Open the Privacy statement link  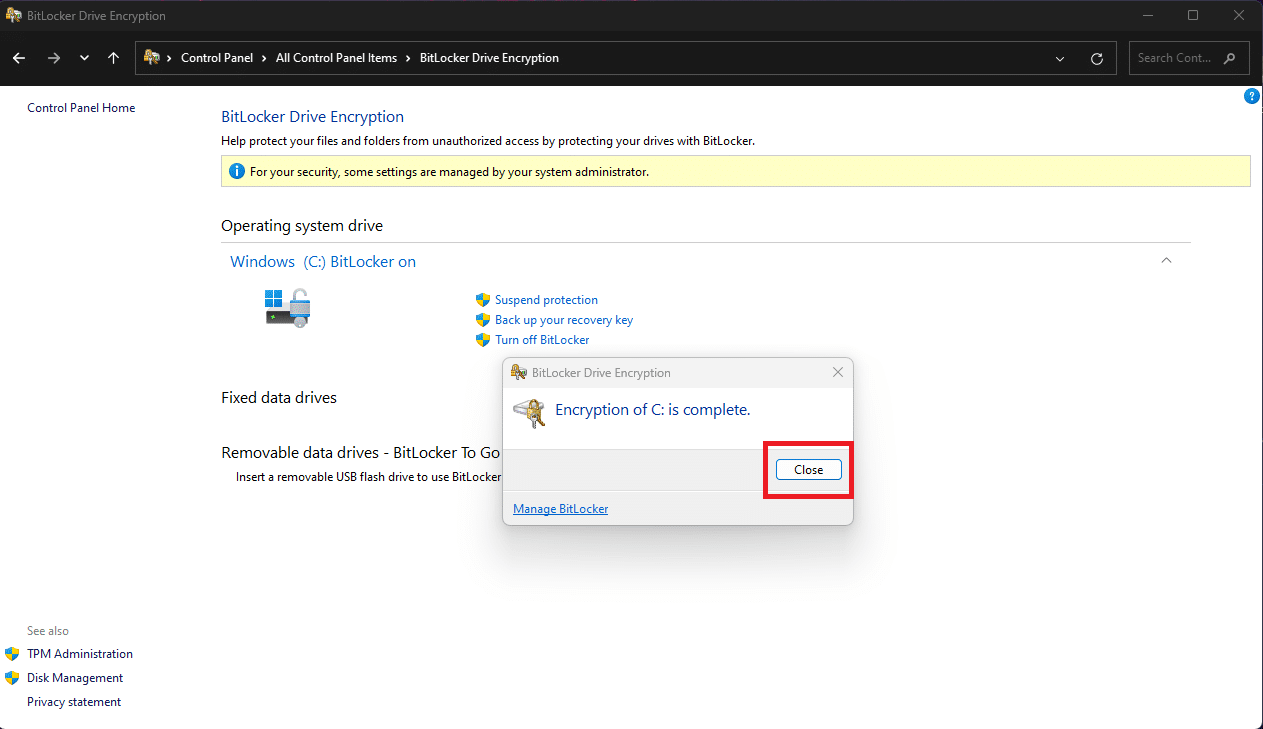[74, 702]
